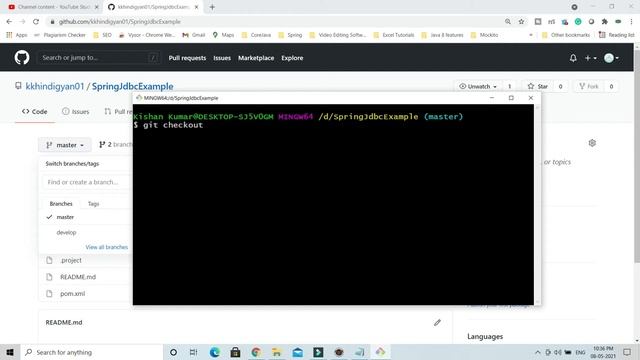Select the Tags tab
Image resolution: width=640 pixels, height=360 pixels.
pyautogui.click(x=93, y=204)
